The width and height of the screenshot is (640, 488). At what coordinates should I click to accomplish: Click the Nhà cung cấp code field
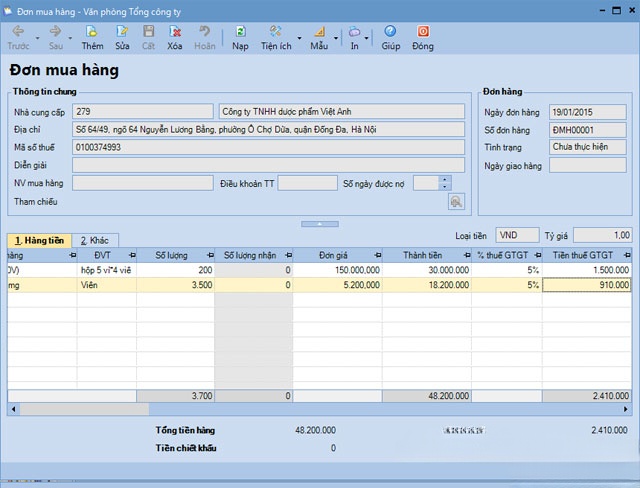143,111
